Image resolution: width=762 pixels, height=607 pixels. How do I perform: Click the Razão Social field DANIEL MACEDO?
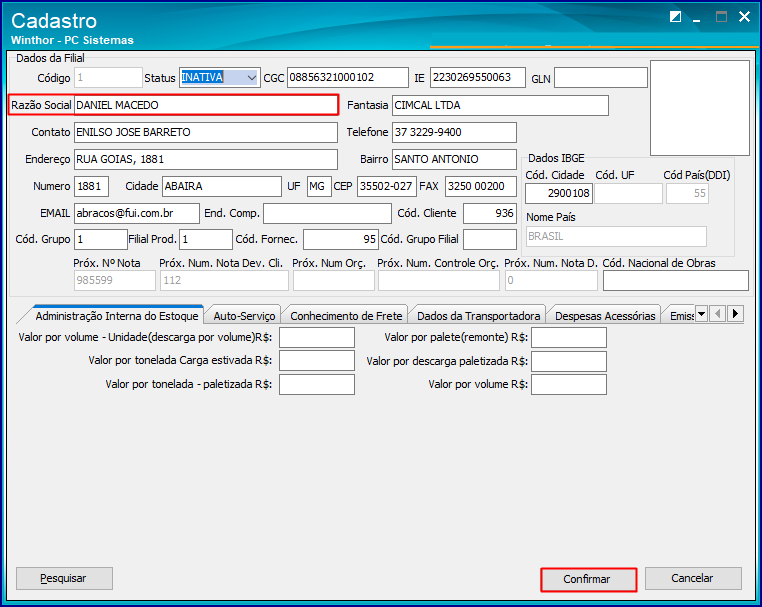point(206,105)
